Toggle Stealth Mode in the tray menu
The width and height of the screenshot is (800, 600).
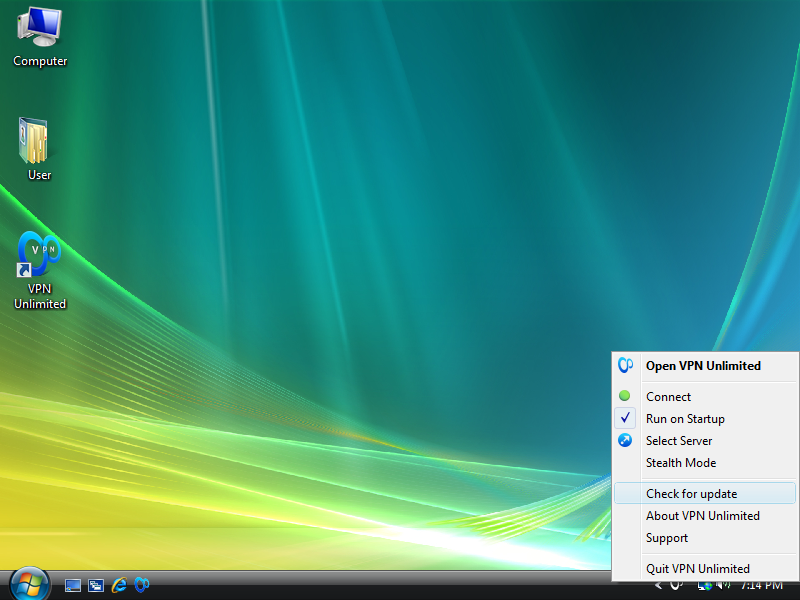[x=705, y=463]
